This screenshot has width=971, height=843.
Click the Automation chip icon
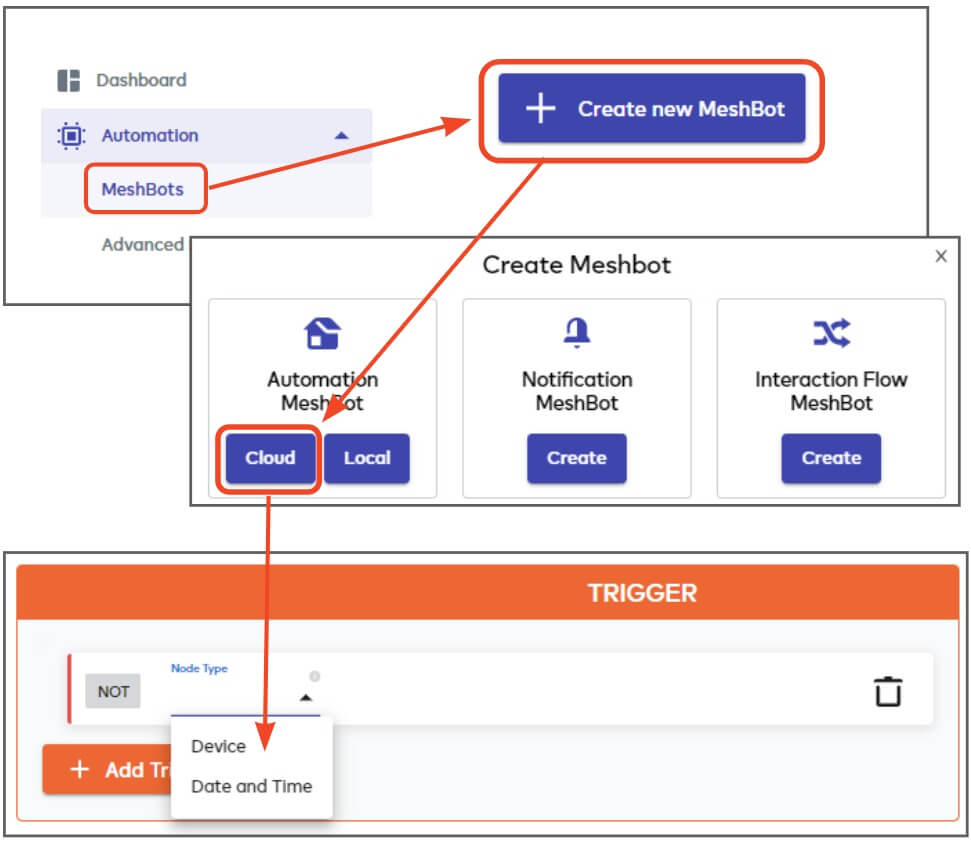click(x=71, y=136)
